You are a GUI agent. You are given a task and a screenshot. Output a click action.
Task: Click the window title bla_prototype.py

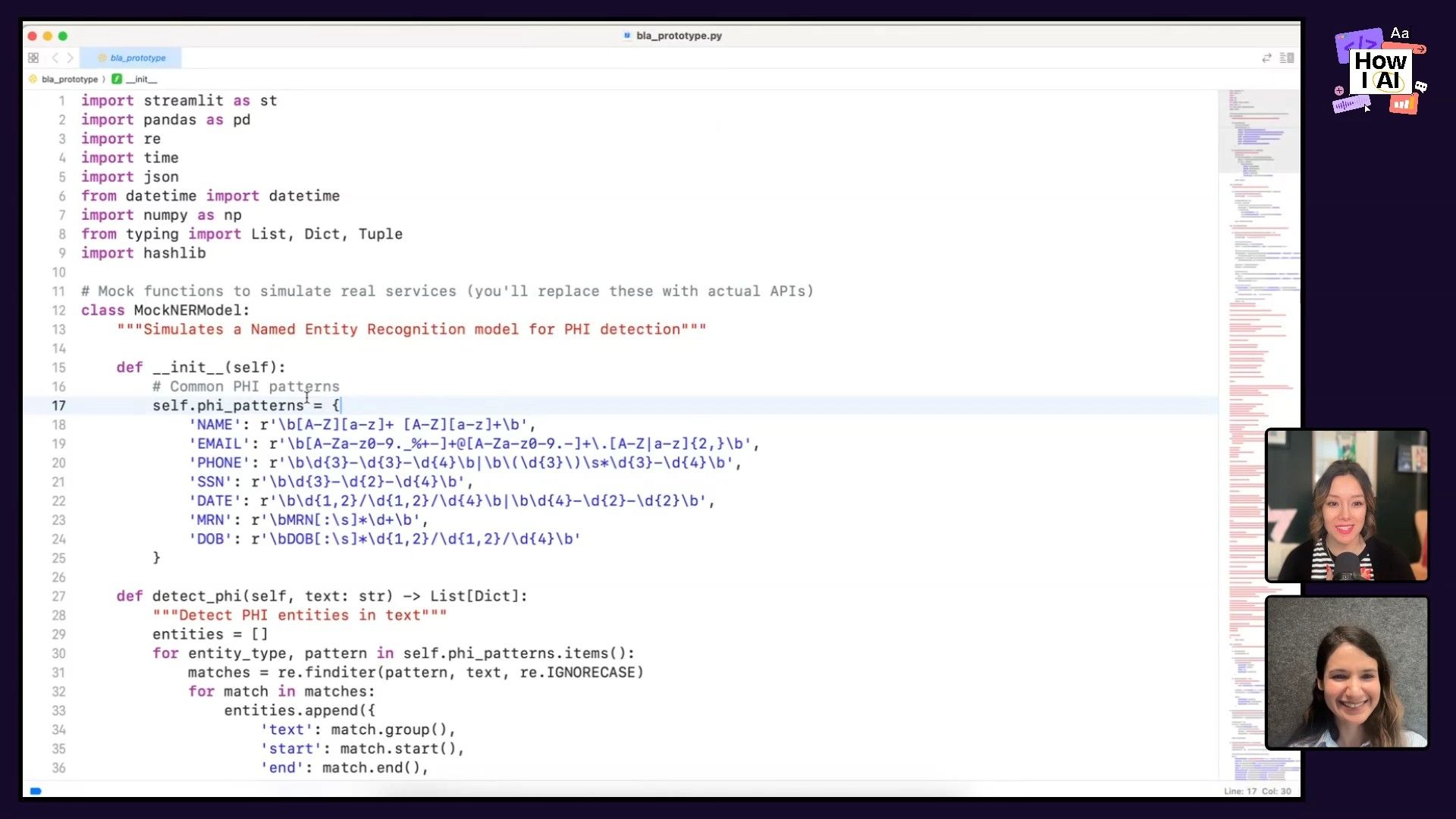(679, 36)
